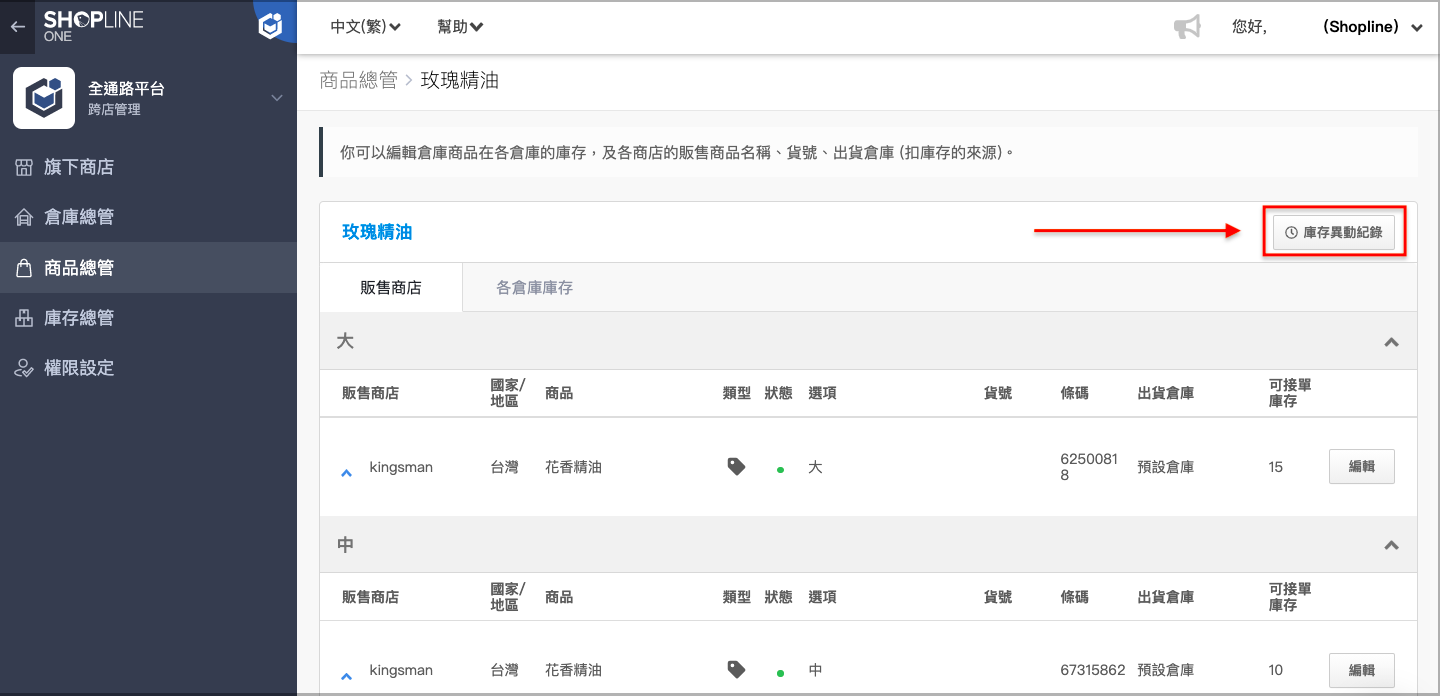Click the green status dot in 大 row
Image resolution: width=1440 pixels, height=696 pixels.
click(x=780, y=470)
